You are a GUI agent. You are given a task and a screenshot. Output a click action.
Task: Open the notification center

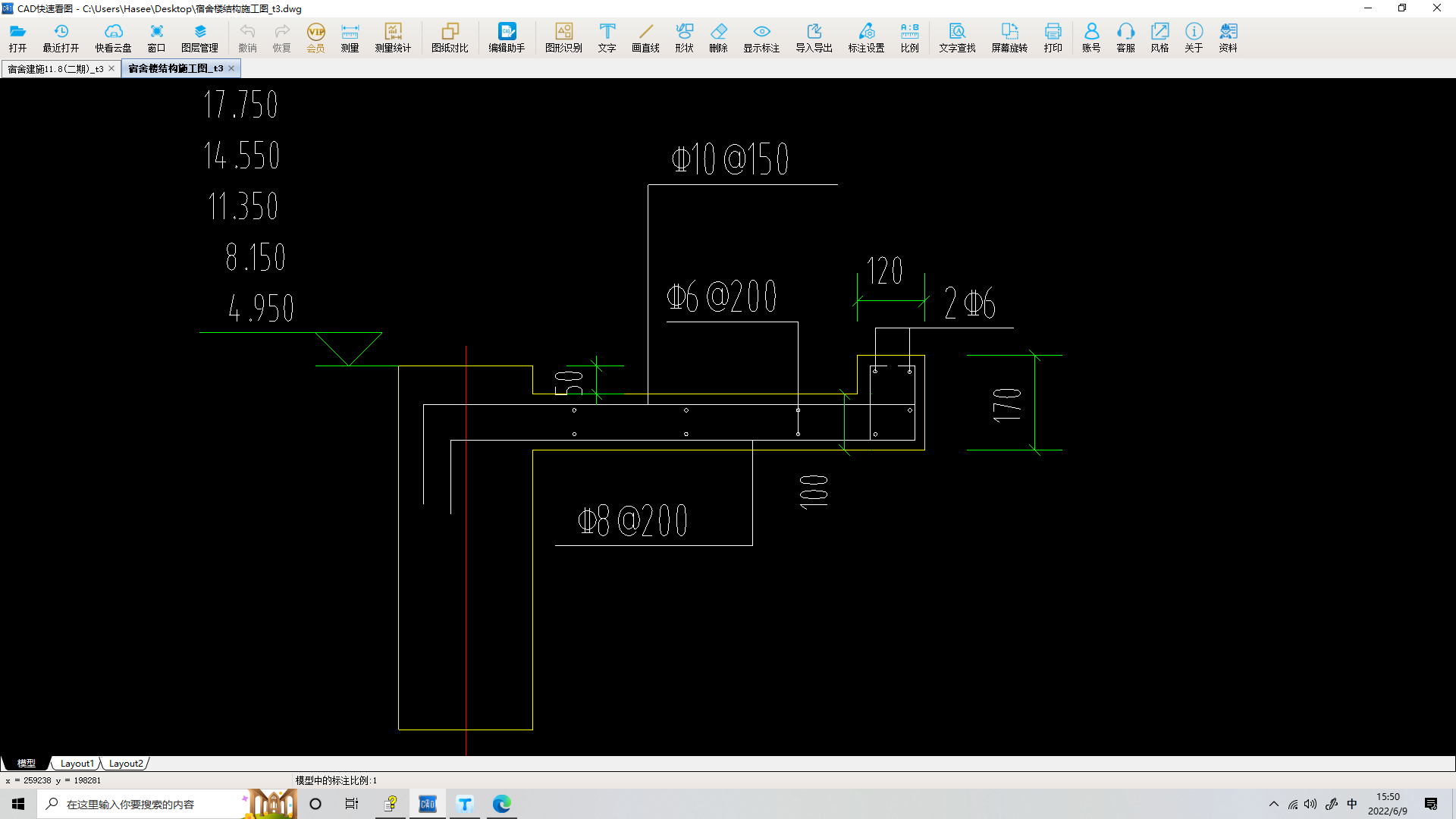(x=1431, y=804)
